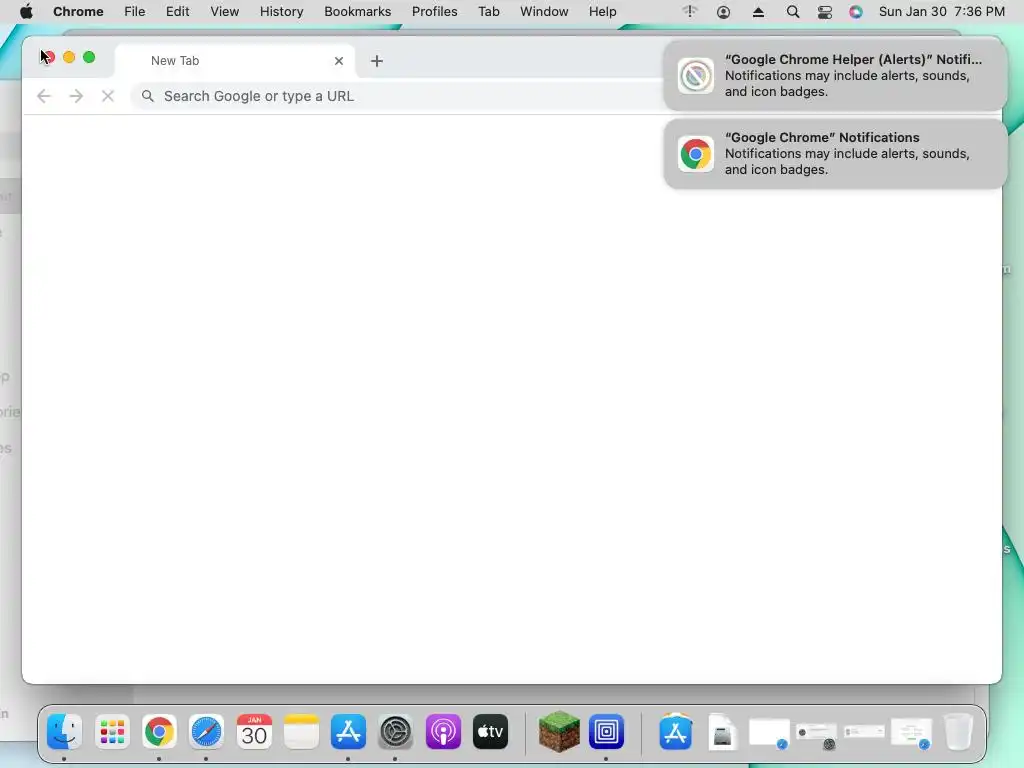Stop page loading with the X icon
This screenshot has width=1024, height=768.
click(108, 97)
